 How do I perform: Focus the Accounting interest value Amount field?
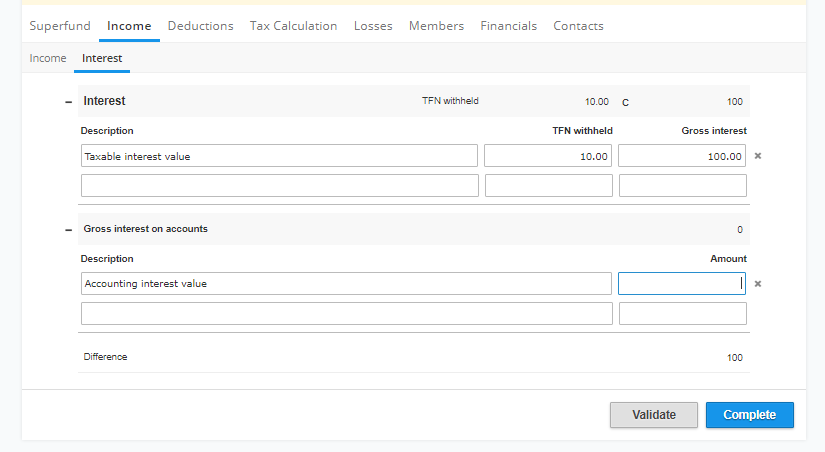click(682, 284)
